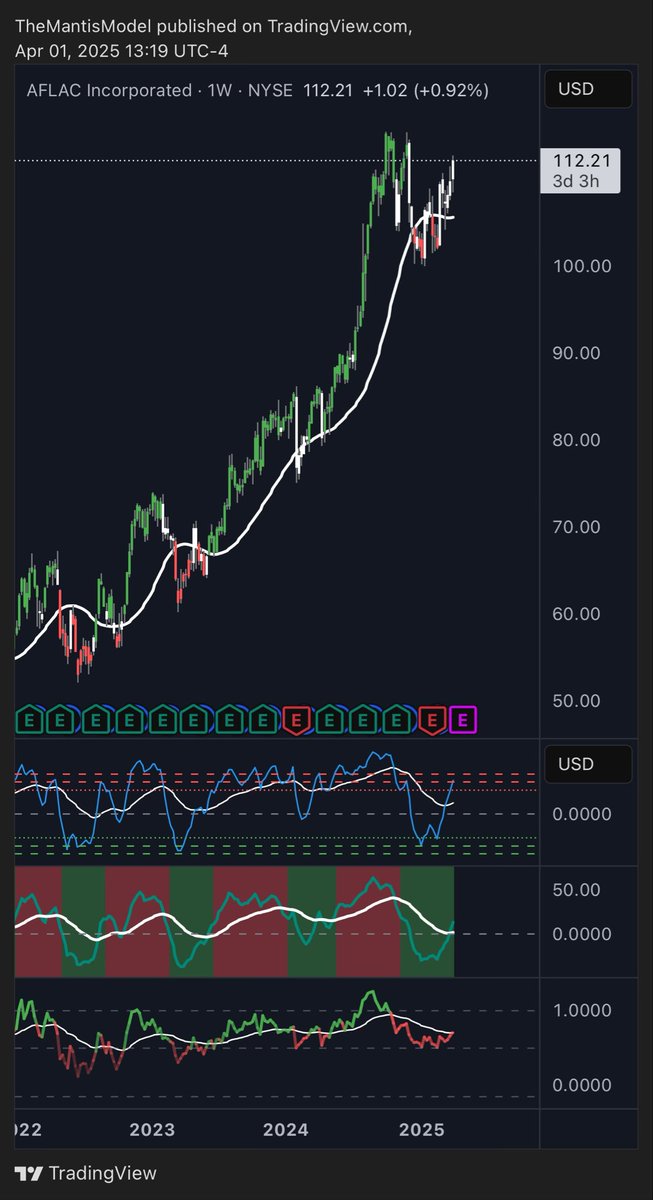Click the NYSE exchange label

[268, 90]
